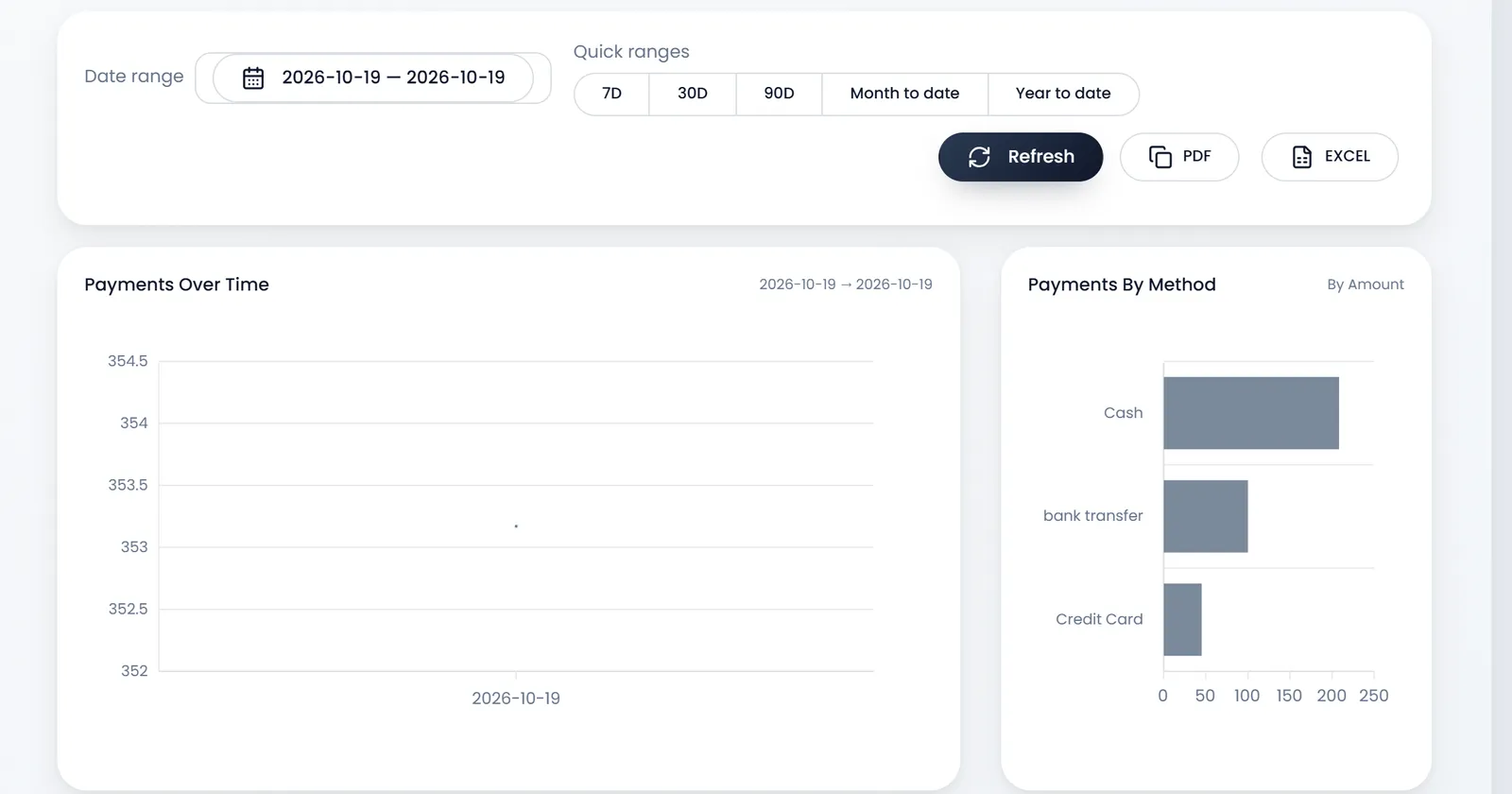The height and width of the screenshot is (794, 1512).
Task: Click the 'Cash' axis label
Action: pyautogui.click(x=1124, y=413)
